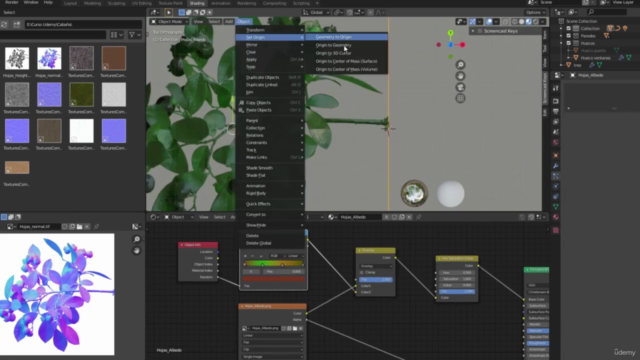The image size is (640, 360).
Task: Open the Shading workspace tab
Action: (x=197, y=3)
